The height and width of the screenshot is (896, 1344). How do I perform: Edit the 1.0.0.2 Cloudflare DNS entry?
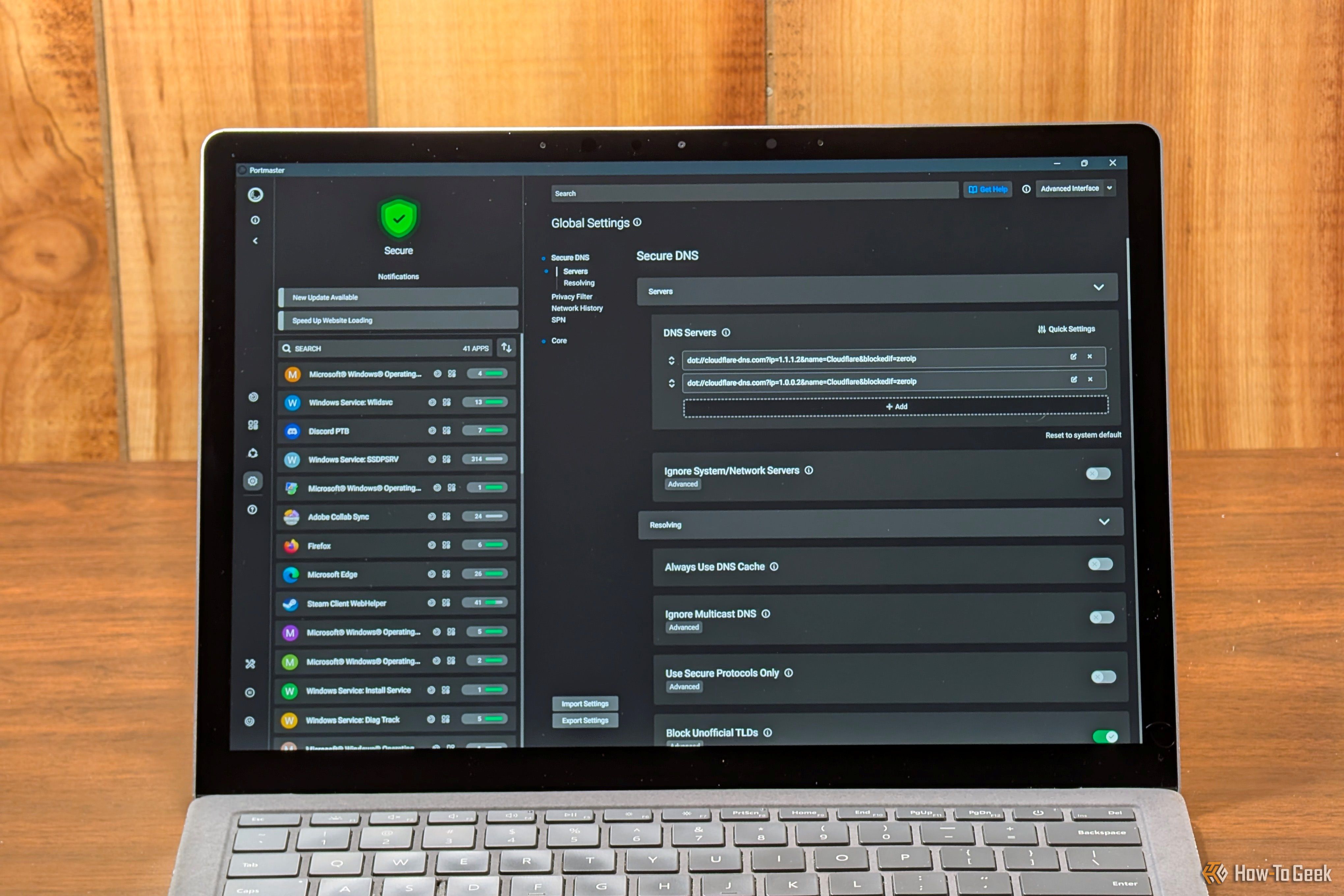[x=1074, y=379]
